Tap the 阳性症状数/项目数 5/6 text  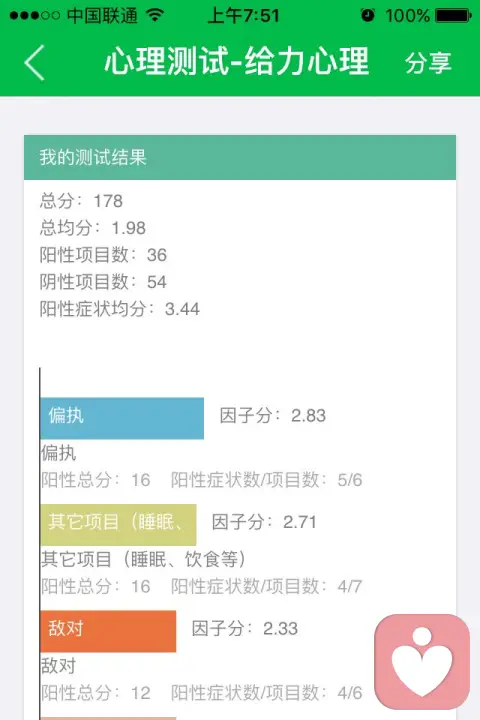coord(266,480)
